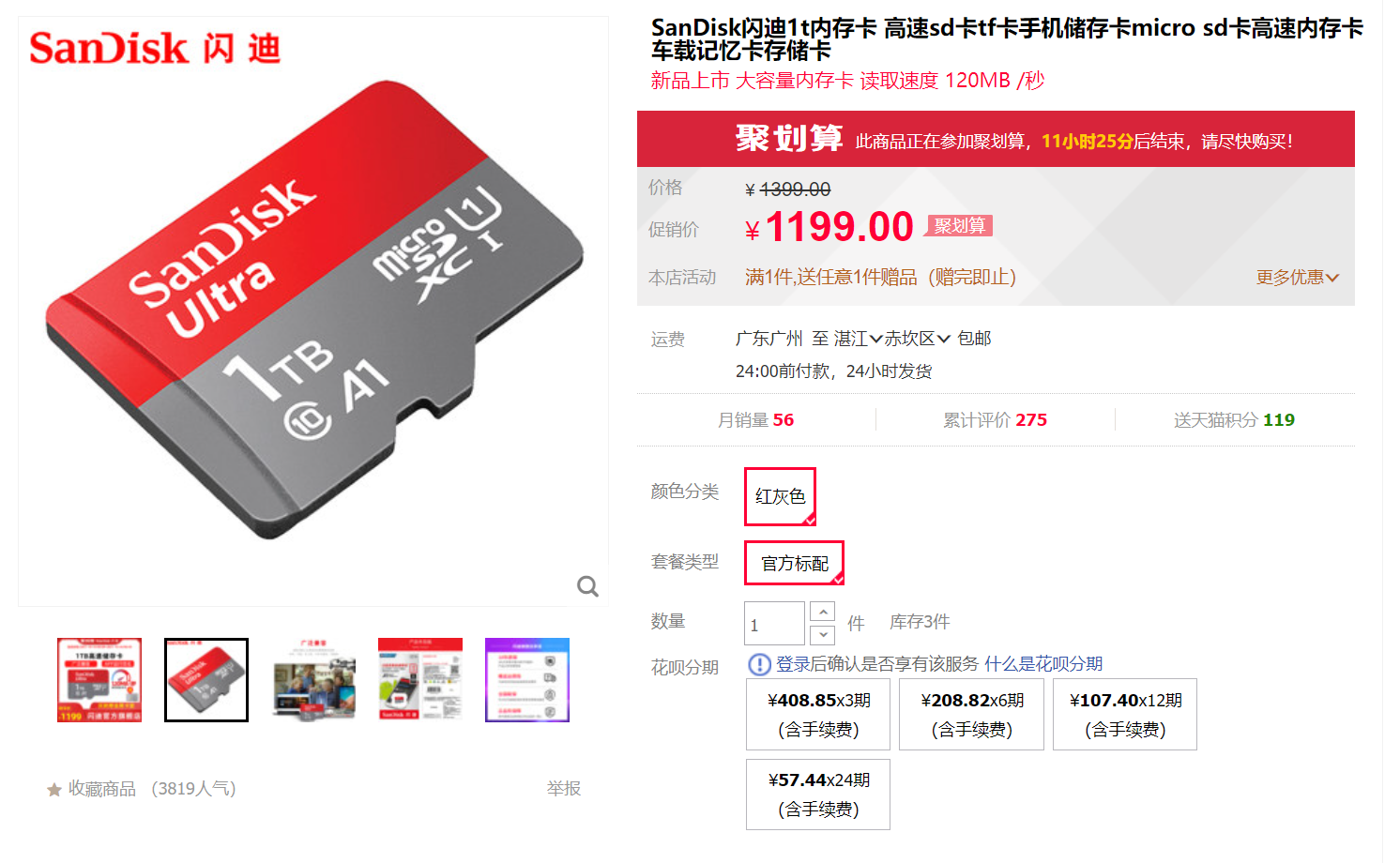Increase quantity with the up arrow
The height and width of the screenshot is (863, 1400).
point(822,612)
